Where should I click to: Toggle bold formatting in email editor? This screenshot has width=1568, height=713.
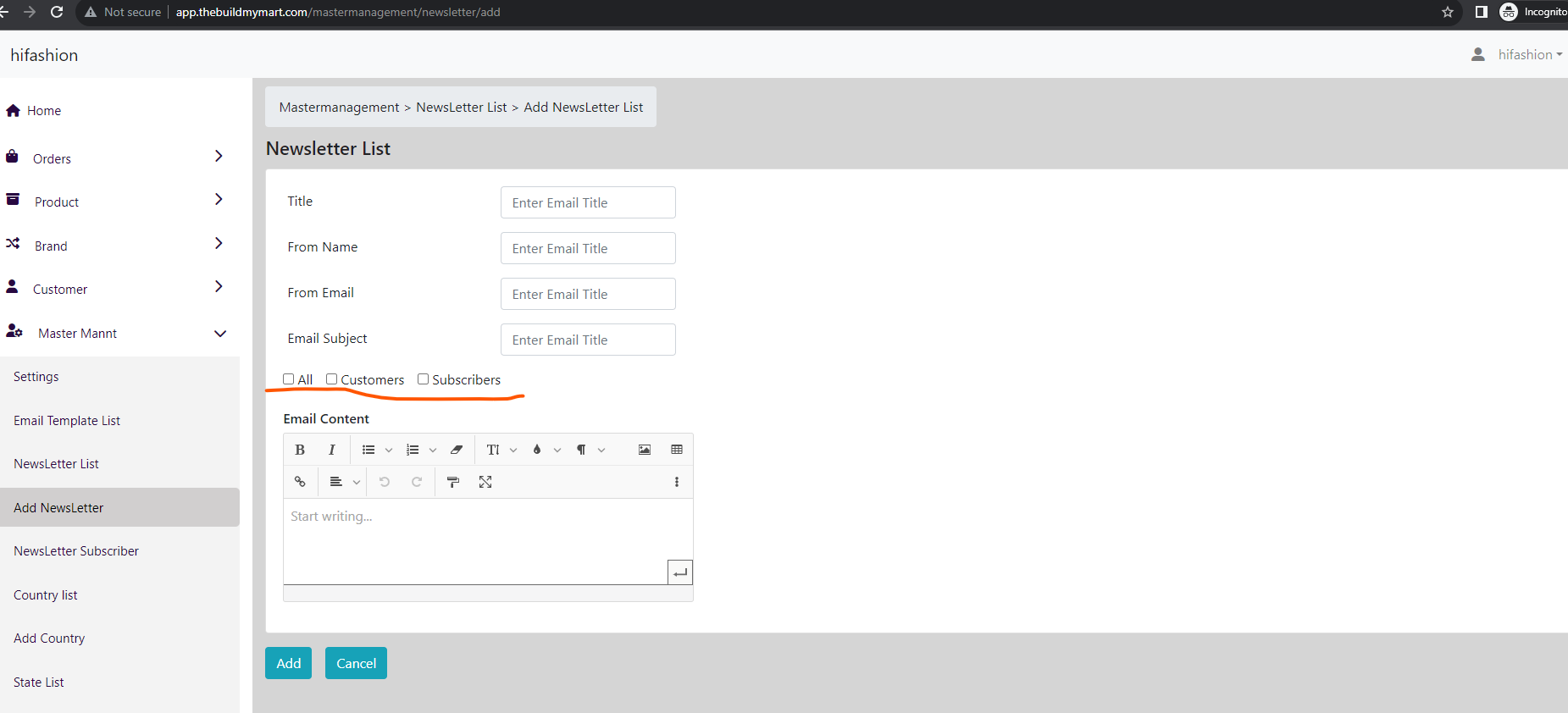tap(300, 450)
